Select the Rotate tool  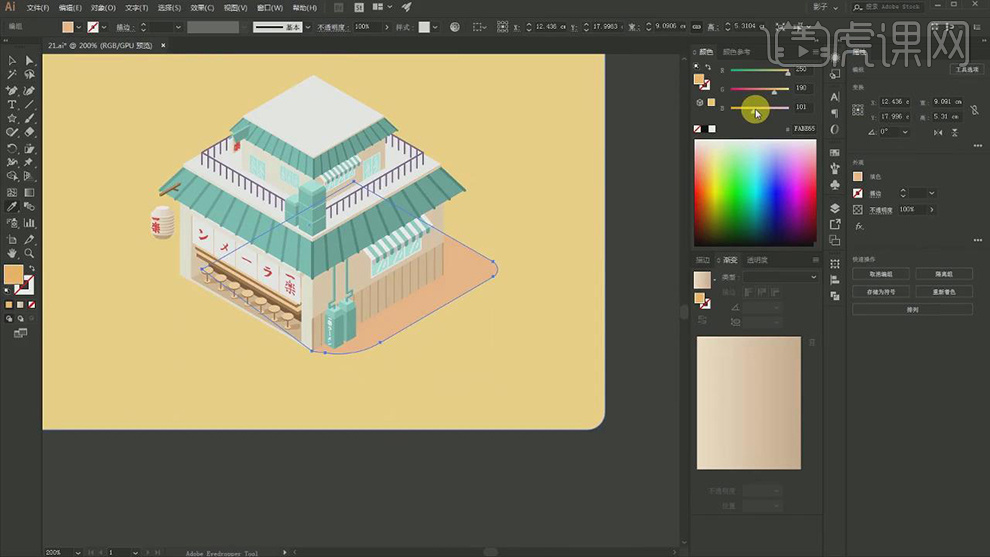tap(12, 148)
